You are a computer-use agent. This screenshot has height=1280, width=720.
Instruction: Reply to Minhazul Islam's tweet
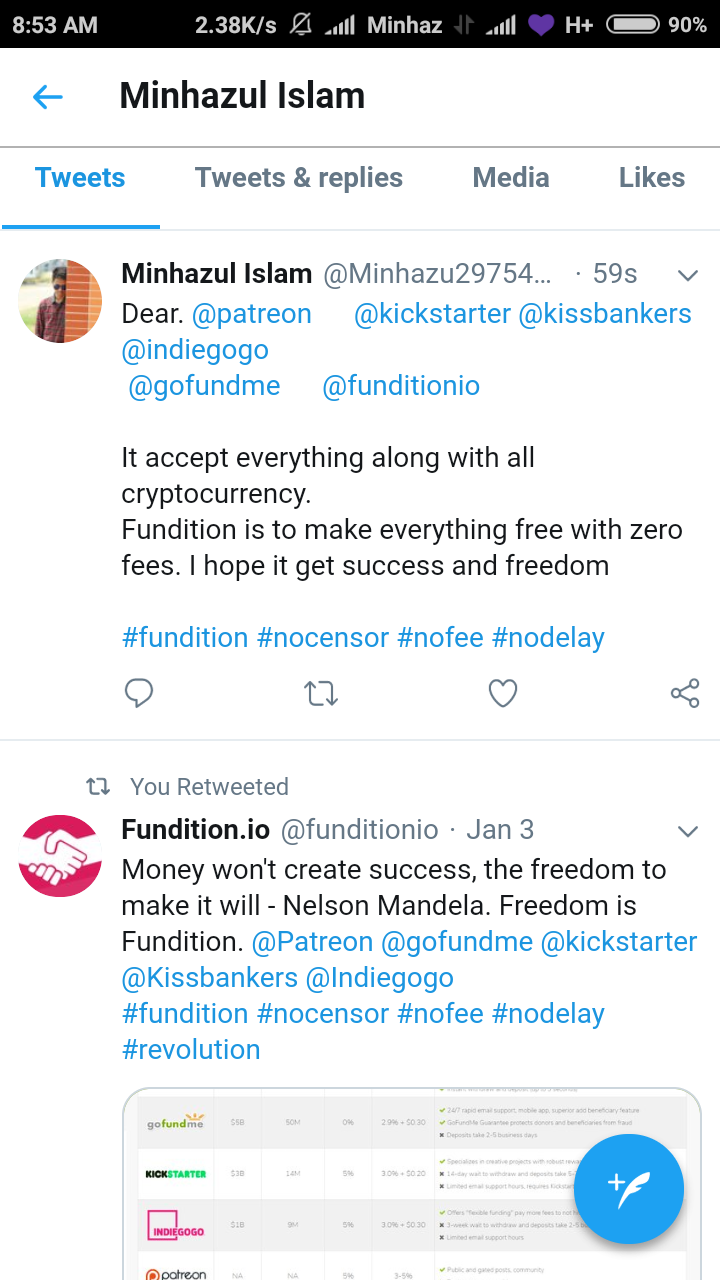coord(139,693)
